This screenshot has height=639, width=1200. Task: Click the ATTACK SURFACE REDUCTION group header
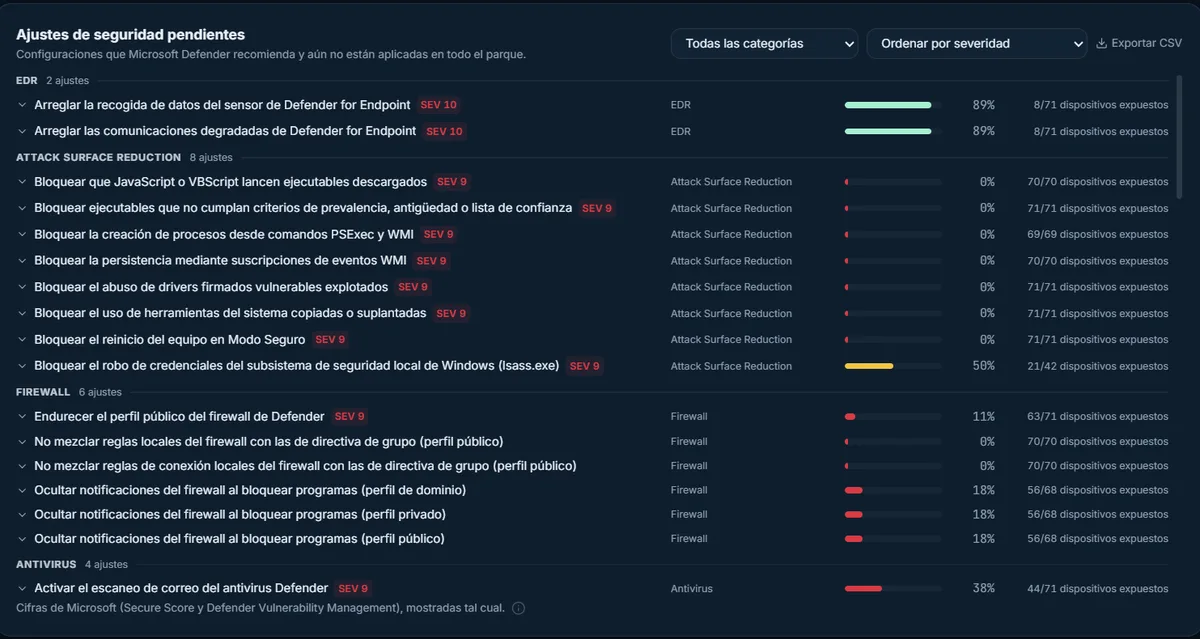click(99, 157)
